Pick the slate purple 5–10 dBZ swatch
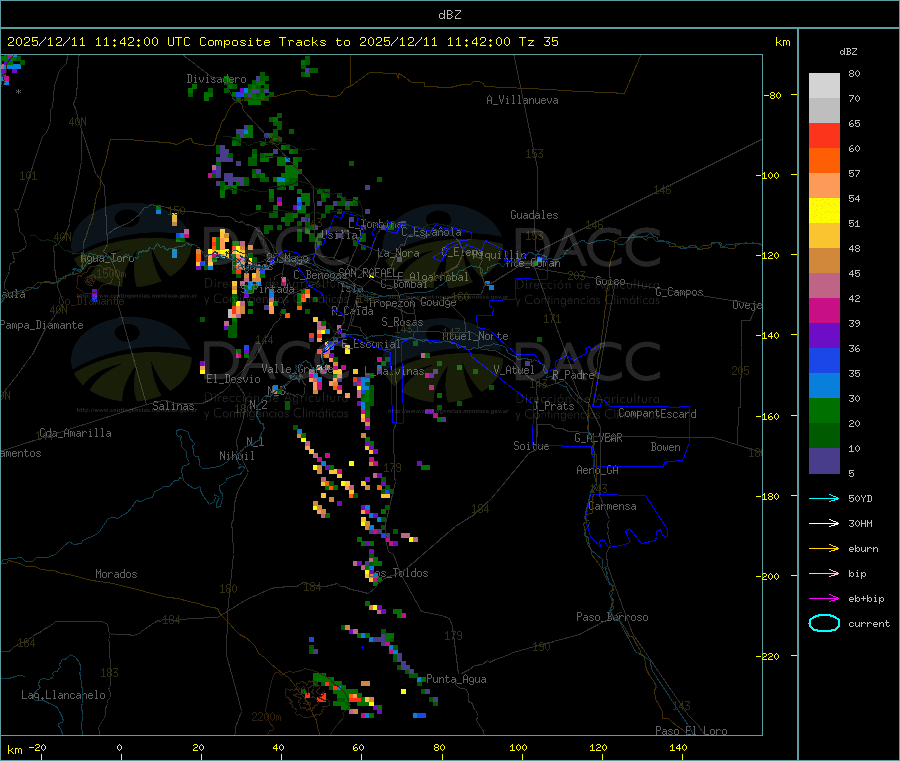 click(824, 461)
